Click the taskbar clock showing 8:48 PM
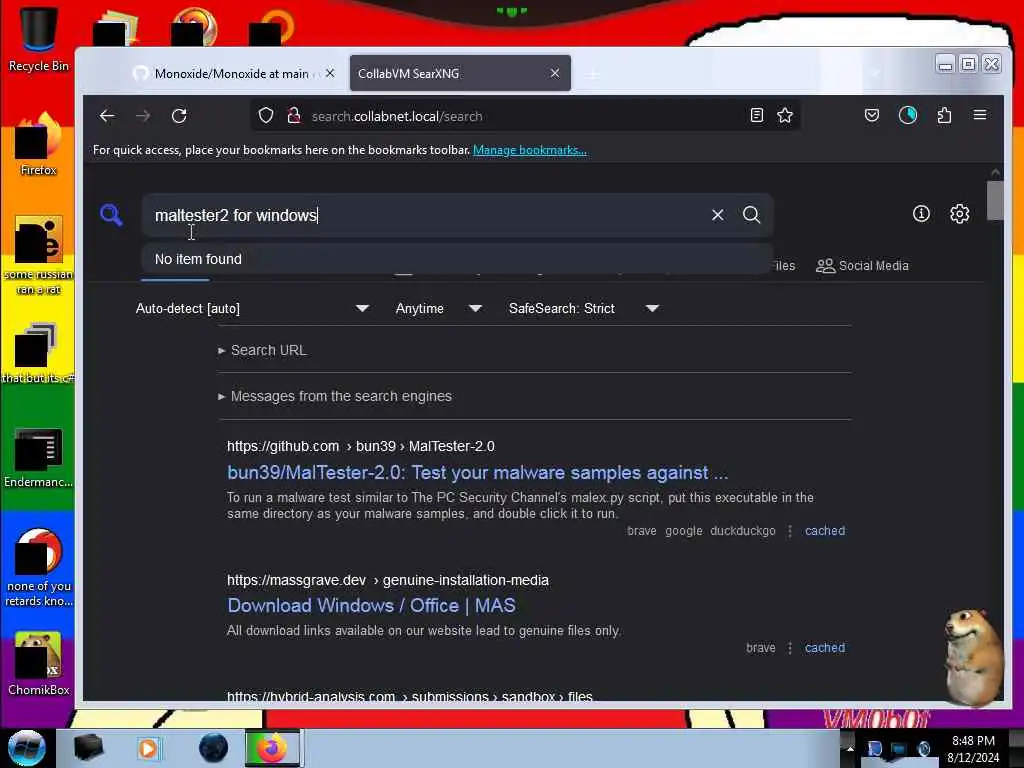The width and height of the screenshot is (1024, 768). pos(973,749)
